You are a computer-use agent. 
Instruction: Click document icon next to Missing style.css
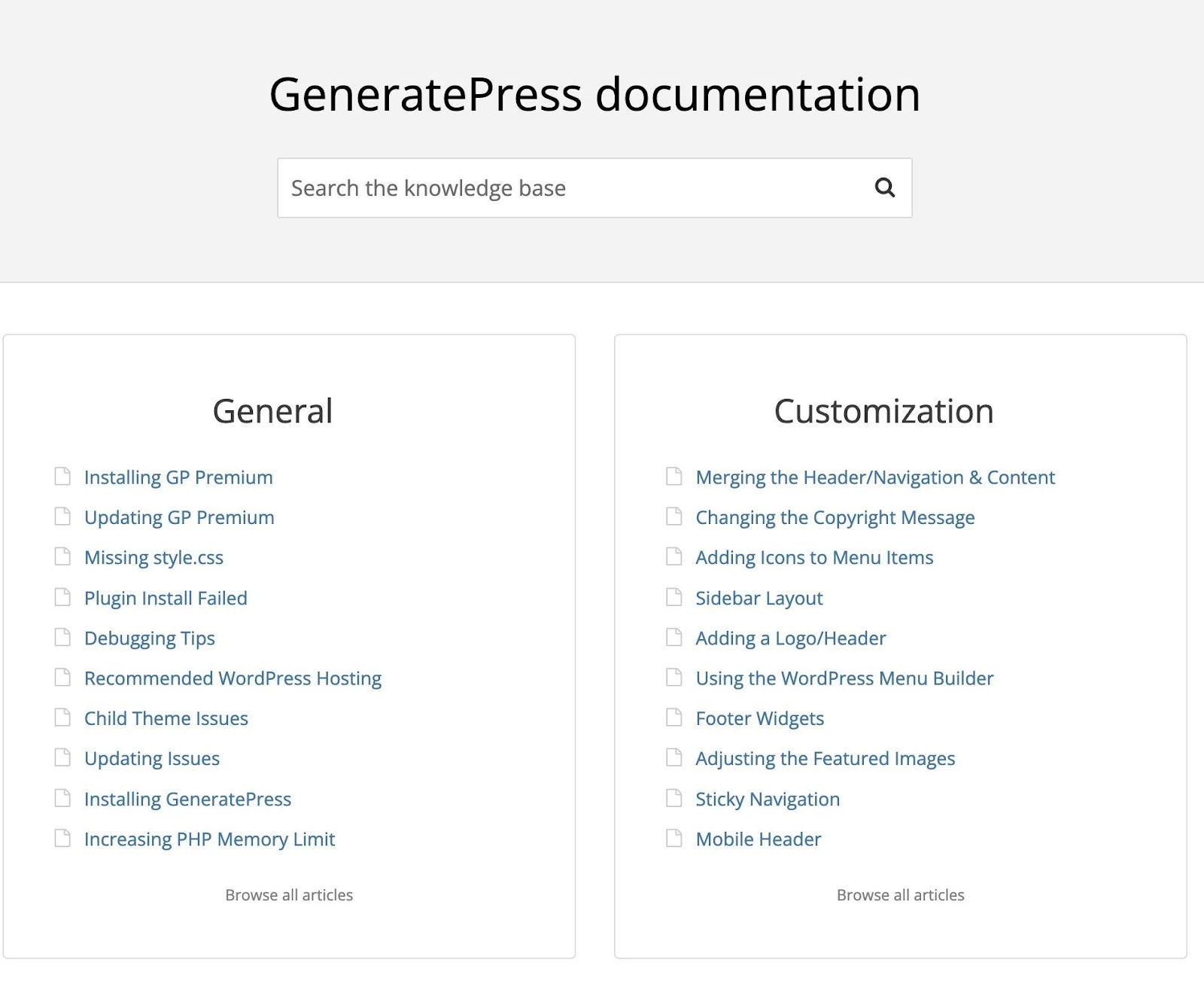click(62, 557)
